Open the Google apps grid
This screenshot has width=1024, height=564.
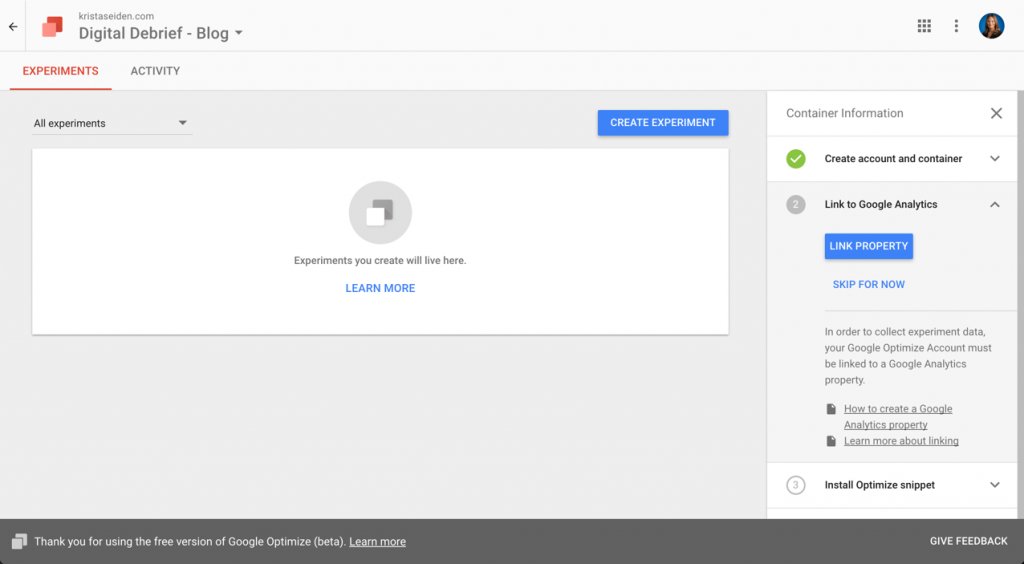[924, 26]
